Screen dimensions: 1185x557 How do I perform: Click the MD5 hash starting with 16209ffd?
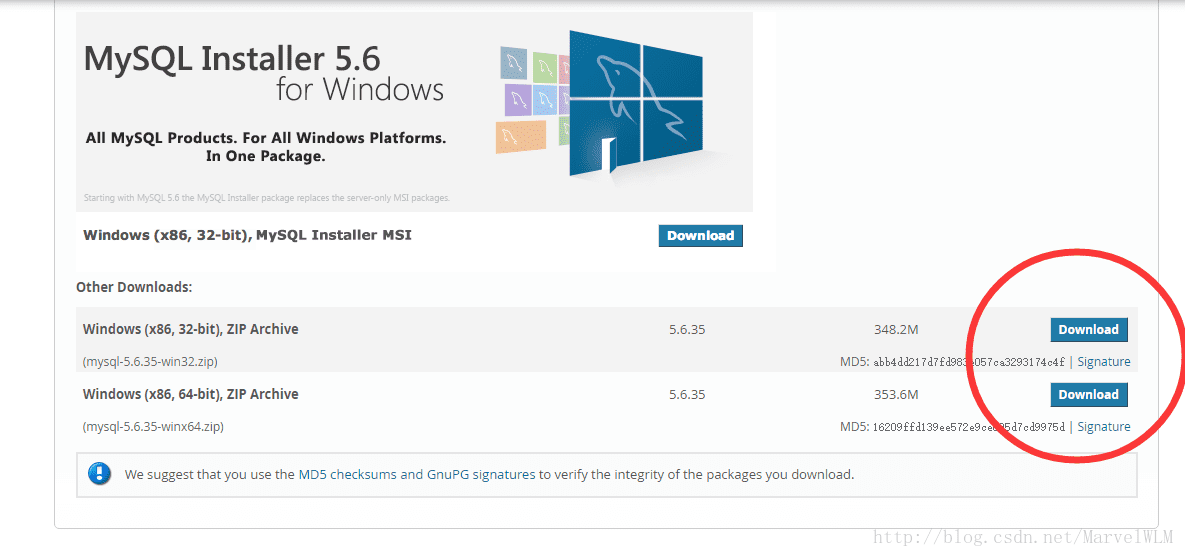(969, 427)
